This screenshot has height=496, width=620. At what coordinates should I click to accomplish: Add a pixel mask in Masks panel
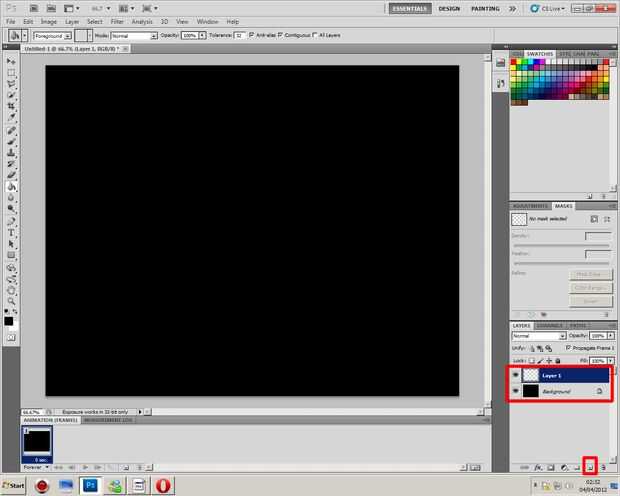594,219
